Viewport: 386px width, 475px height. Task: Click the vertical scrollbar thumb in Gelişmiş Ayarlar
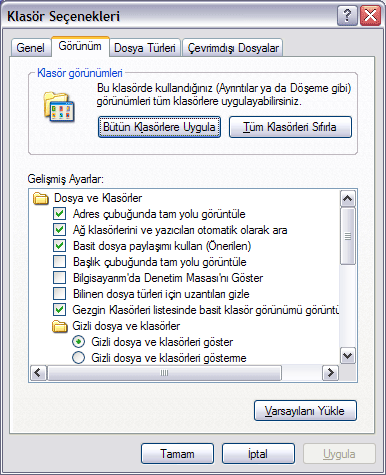tap(348, 236)
